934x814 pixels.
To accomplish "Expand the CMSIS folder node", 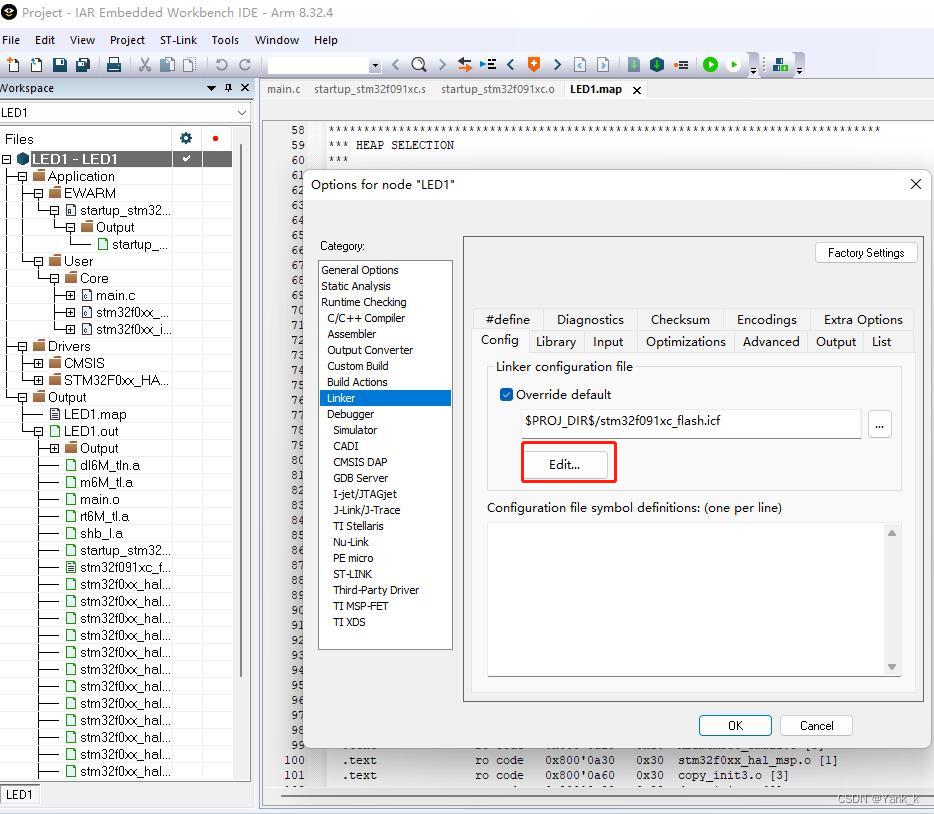I will (38, 363).
